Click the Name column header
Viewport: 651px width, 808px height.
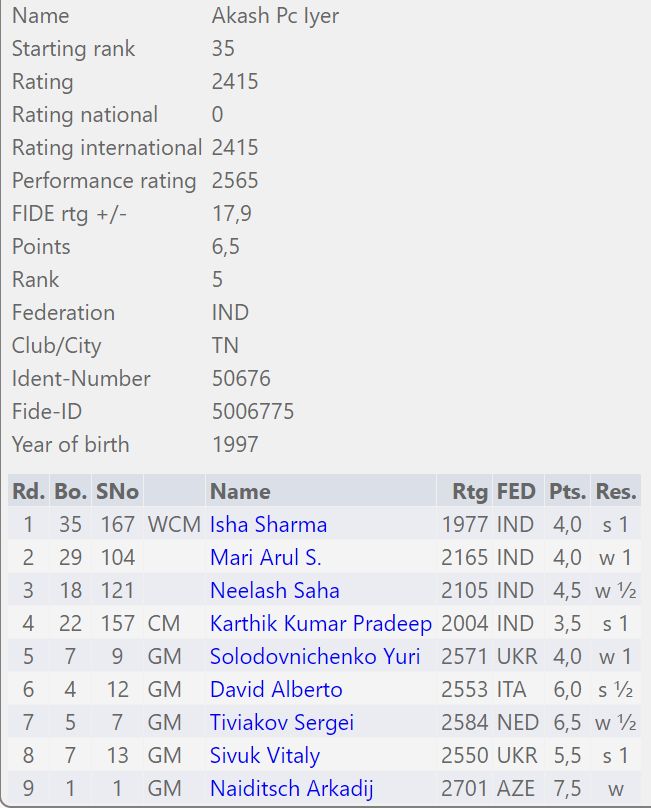[x=240, y=492]
